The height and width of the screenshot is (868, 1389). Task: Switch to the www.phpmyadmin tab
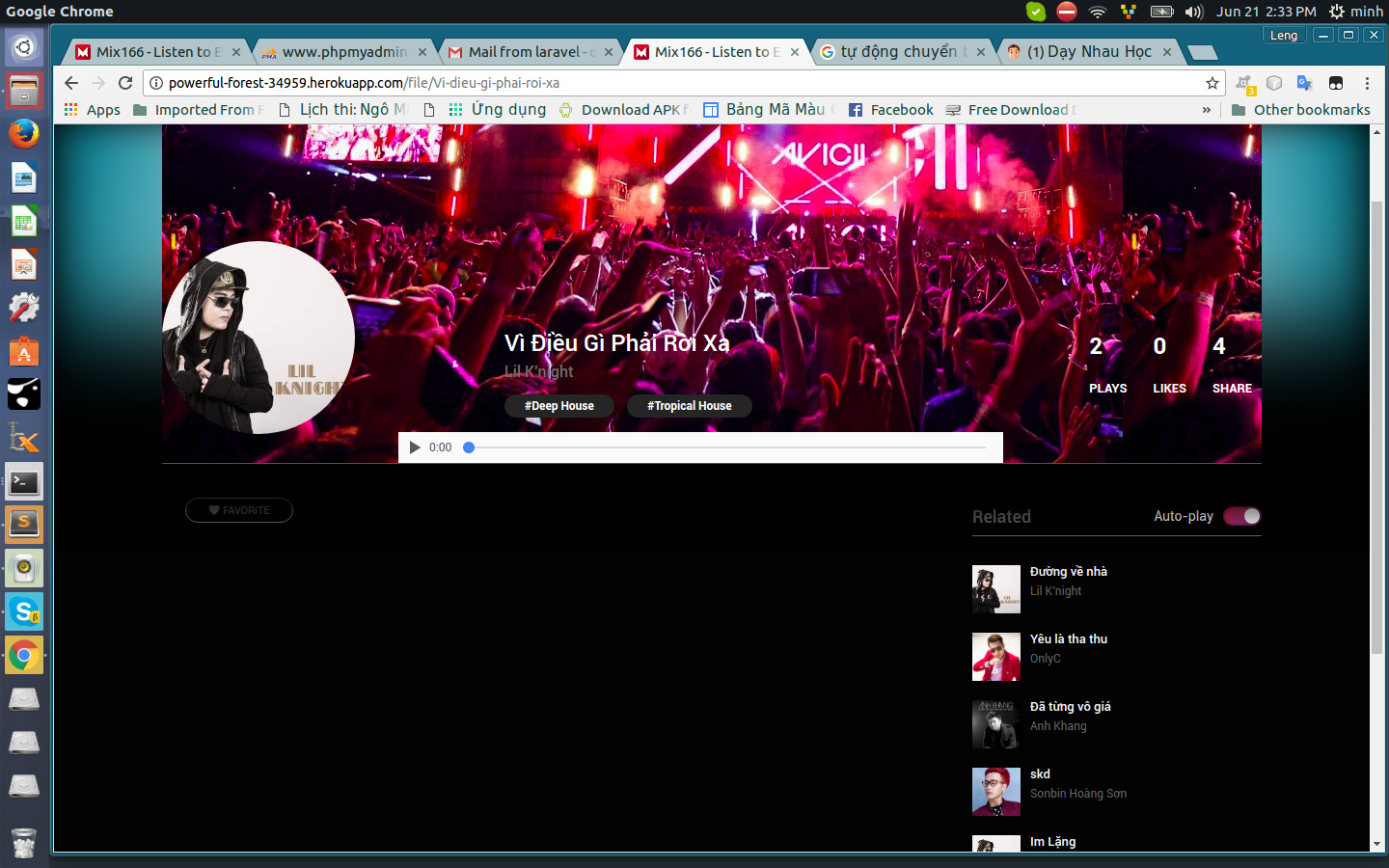pos(343,52)
